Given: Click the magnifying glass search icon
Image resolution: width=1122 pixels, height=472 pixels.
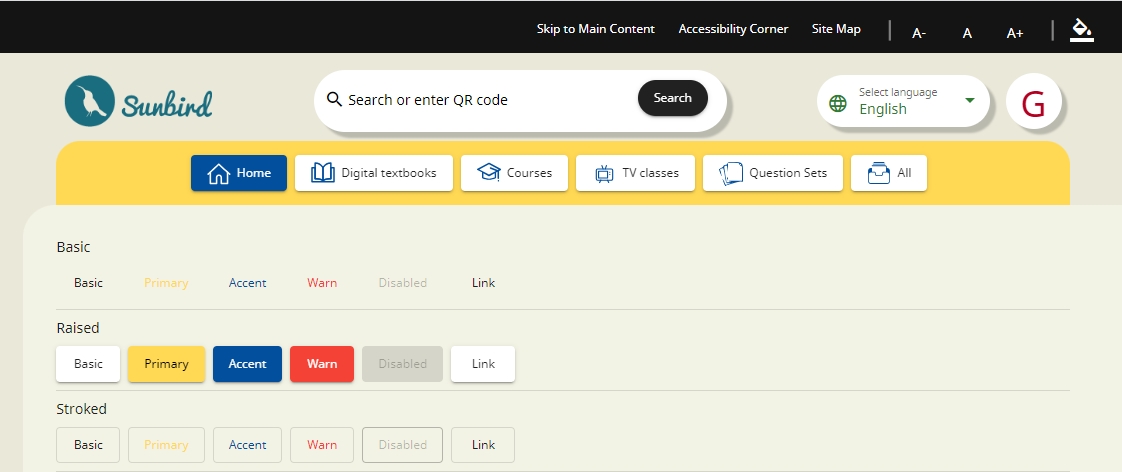Looking at the screenshot, I should coord(335,99).
